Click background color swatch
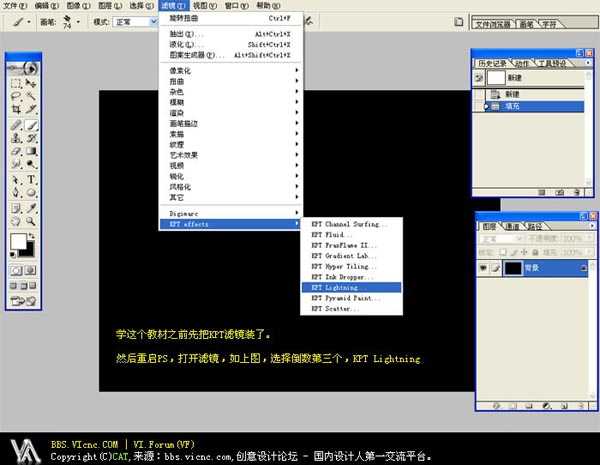Screen dimensions: 600x465 click(x=28, y=252)
